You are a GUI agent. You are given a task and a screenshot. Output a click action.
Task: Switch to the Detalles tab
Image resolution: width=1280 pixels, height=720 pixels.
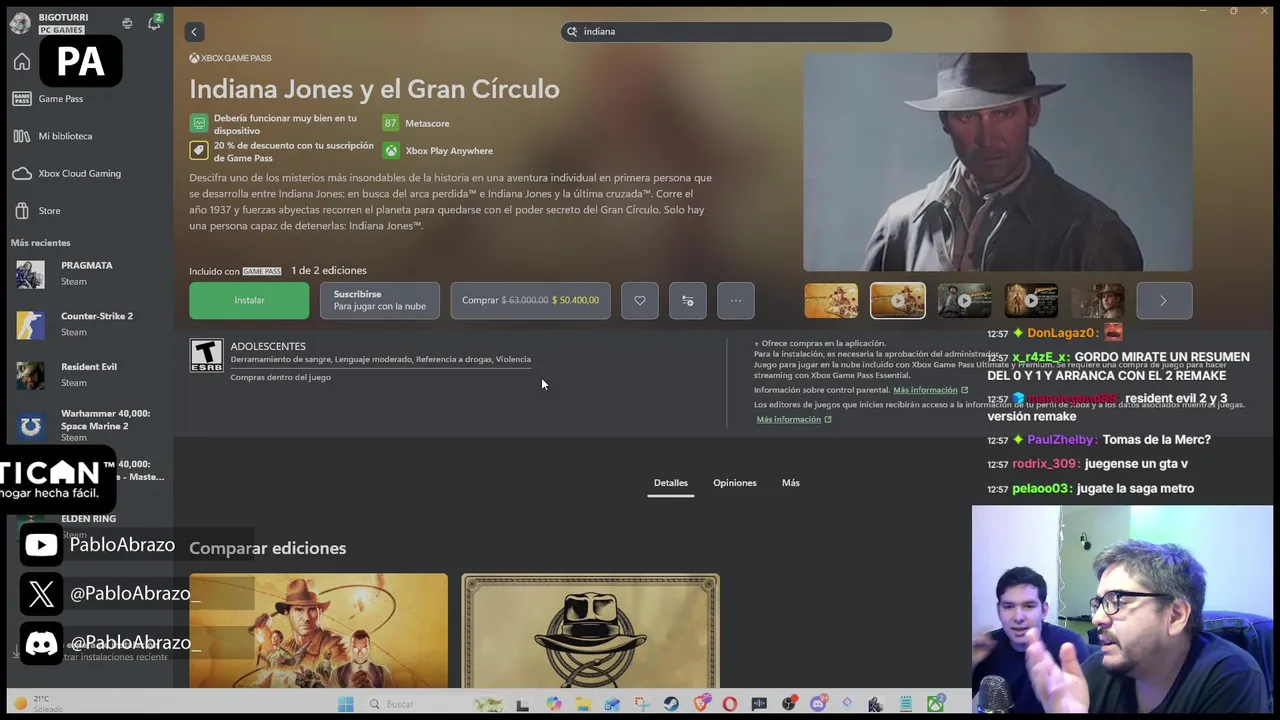tap(671, 483)
